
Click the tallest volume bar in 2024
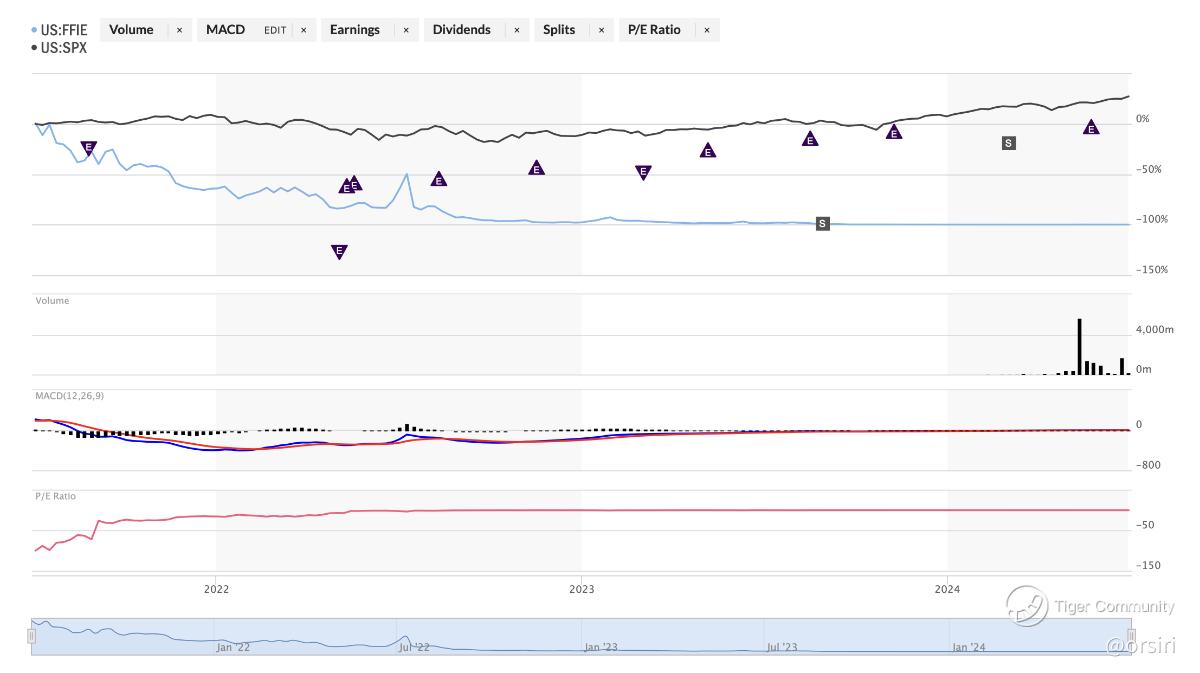[x=1080, y=346]
